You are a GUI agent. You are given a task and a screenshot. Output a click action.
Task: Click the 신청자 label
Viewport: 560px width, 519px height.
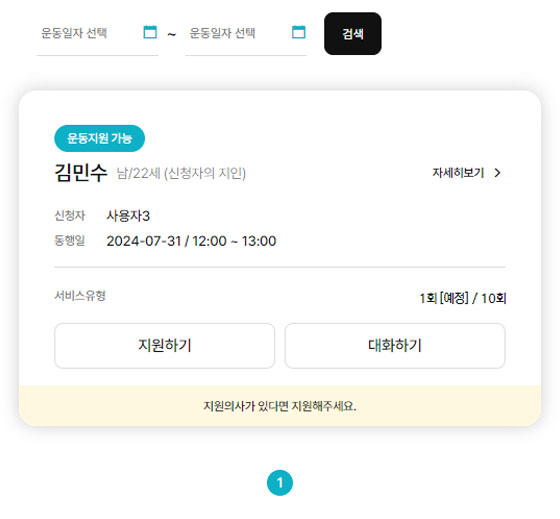pyautogui.click(x=70, y=216)
